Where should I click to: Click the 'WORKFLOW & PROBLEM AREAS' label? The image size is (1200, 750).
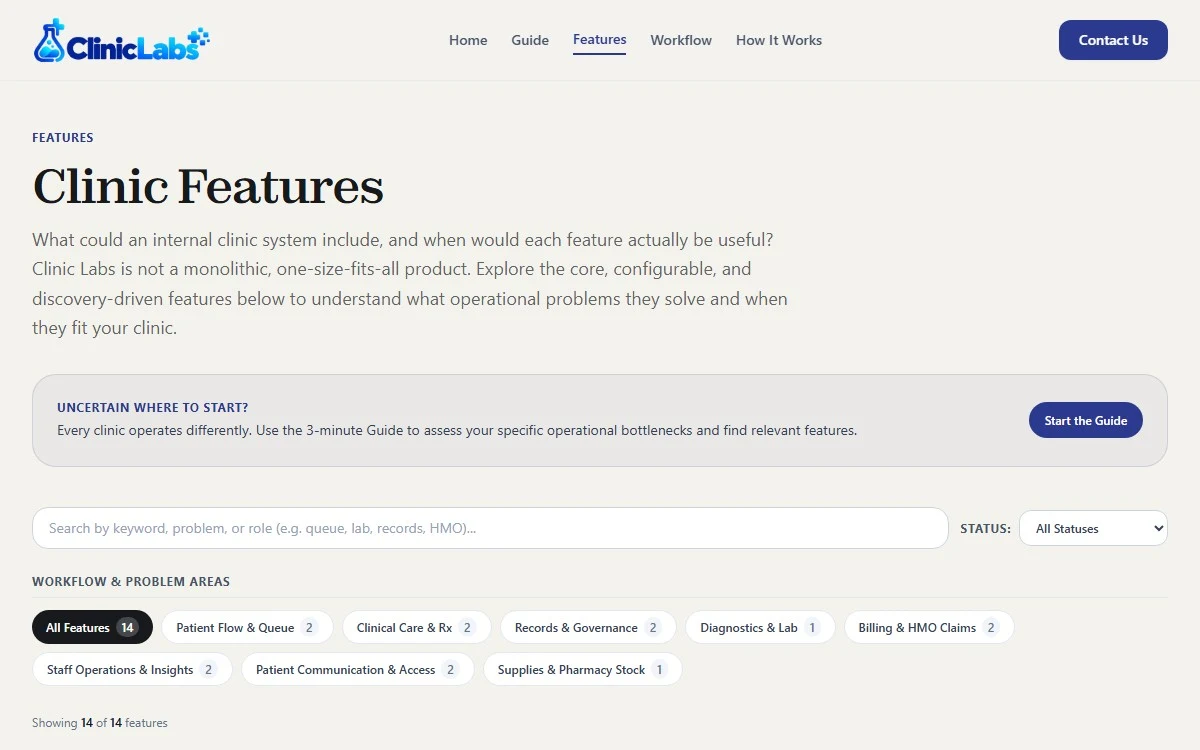tap(131, 581)
